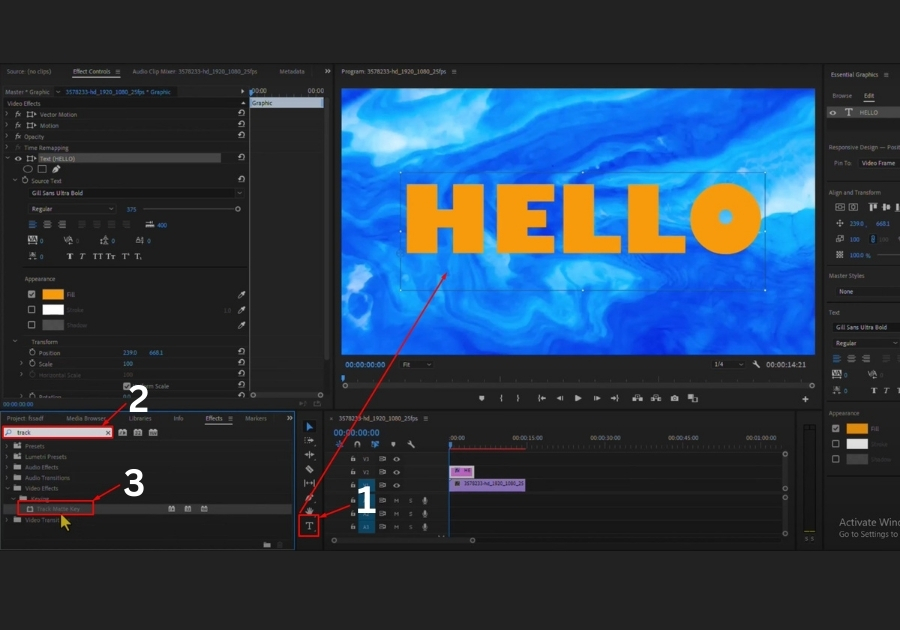Select the Razor tool
900x630 pixels.
tap(309, 469)
